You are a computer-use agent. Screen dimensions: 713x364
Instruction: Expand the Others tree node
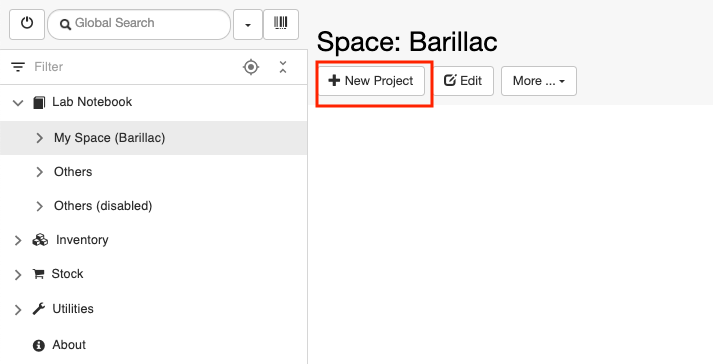(40, 172)
